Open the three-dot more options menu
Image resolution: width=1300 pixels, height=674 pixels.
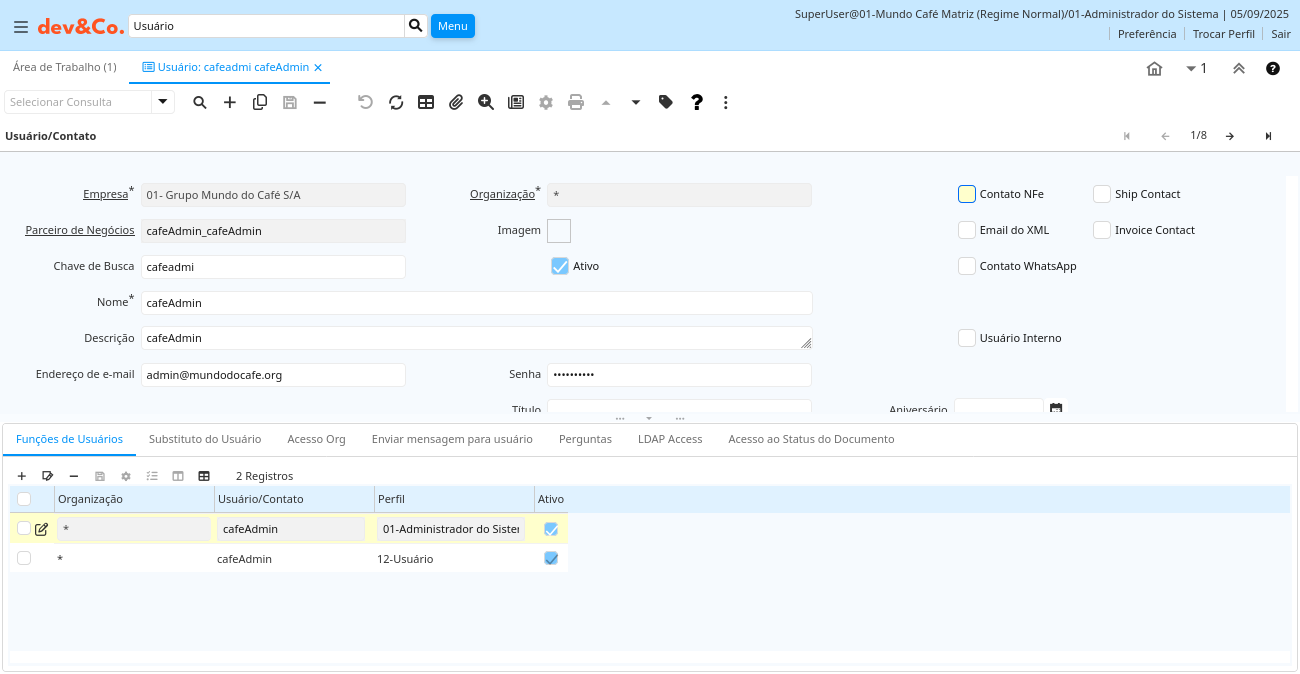[726, 102]
